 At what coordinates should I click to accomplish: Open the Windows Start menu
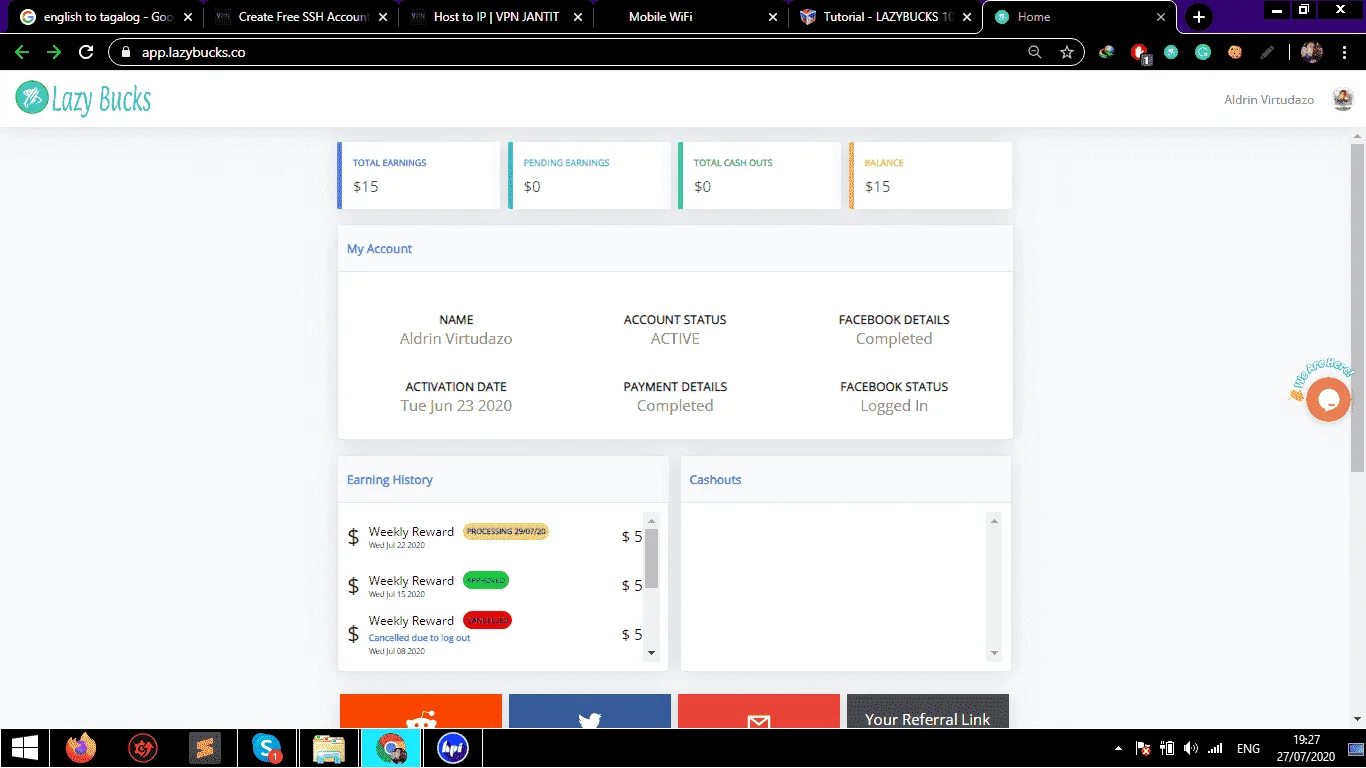(x=24, y=747)
